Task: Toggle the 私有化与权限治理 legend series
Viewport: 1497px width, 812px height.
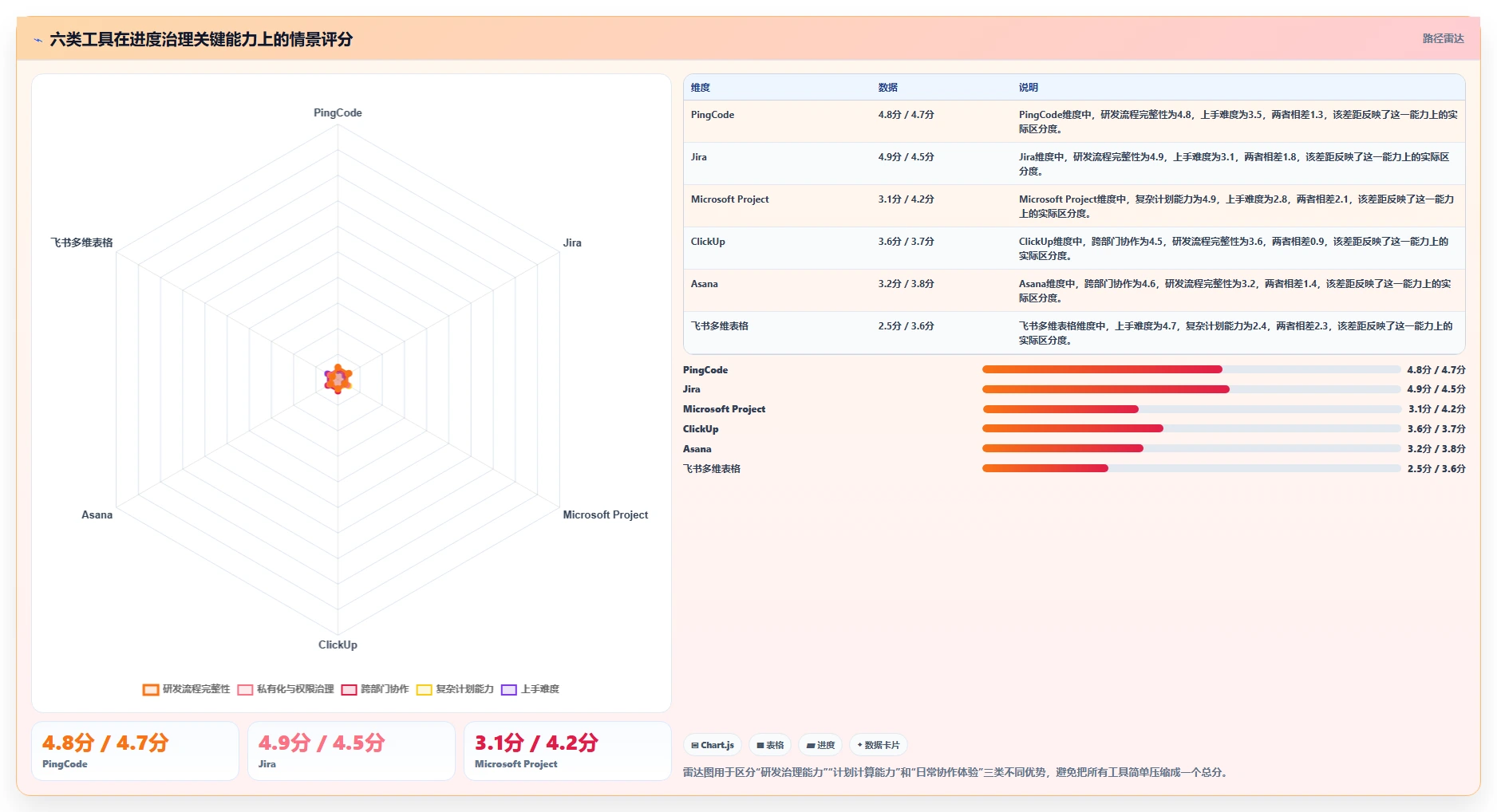Action: pyautogui.click(x=286, y=689)
